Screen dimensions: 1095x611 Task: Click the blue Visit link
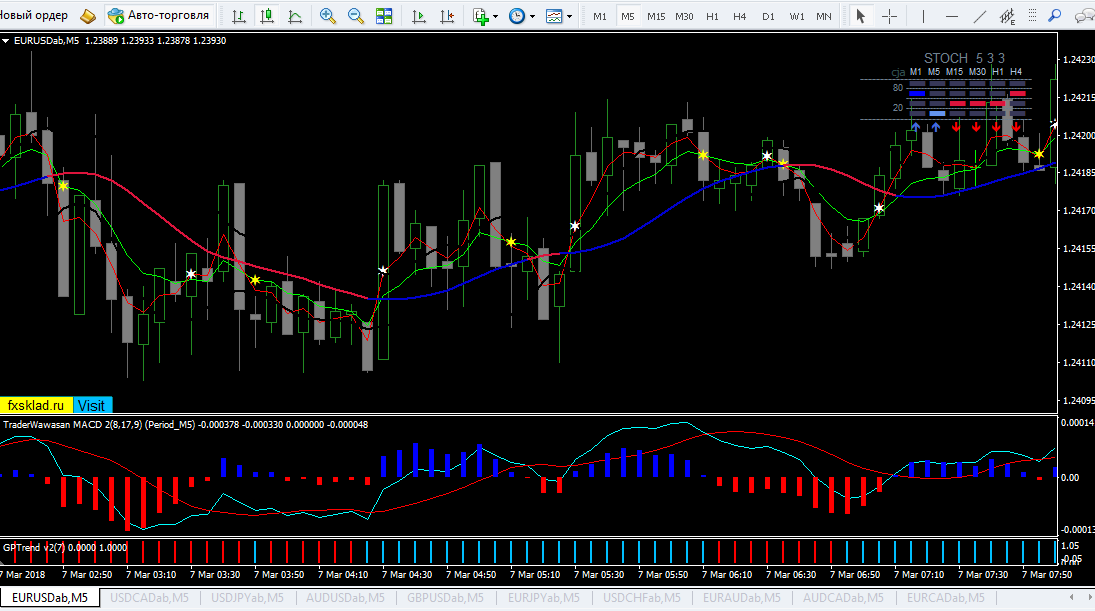click(x=91, y=406)
